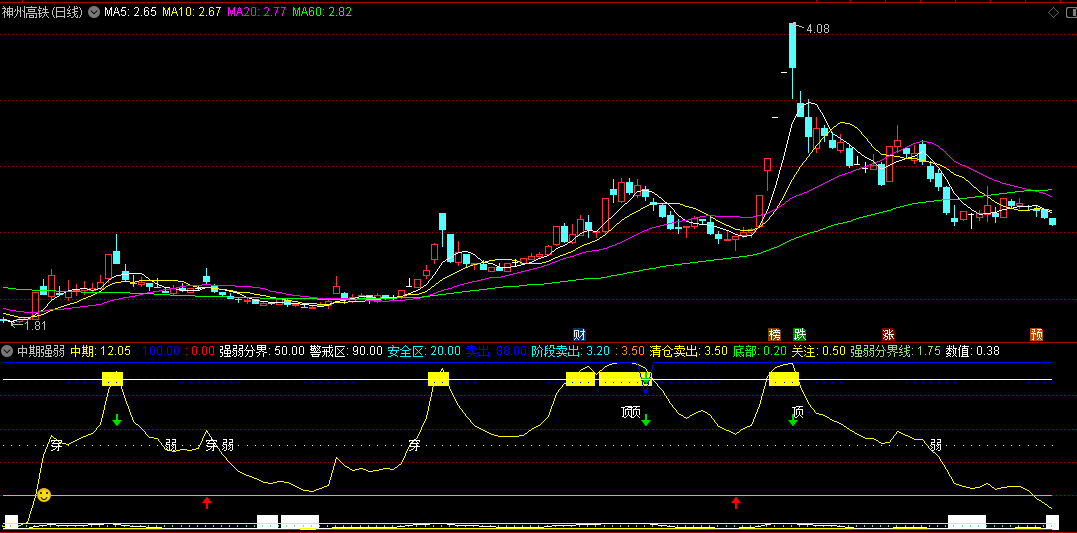Image resolution: width=1077 pixels, height=533 pixels.
Task: Open dropdown beside 神州高铁(日线) title
Action: tap(93, 12)
